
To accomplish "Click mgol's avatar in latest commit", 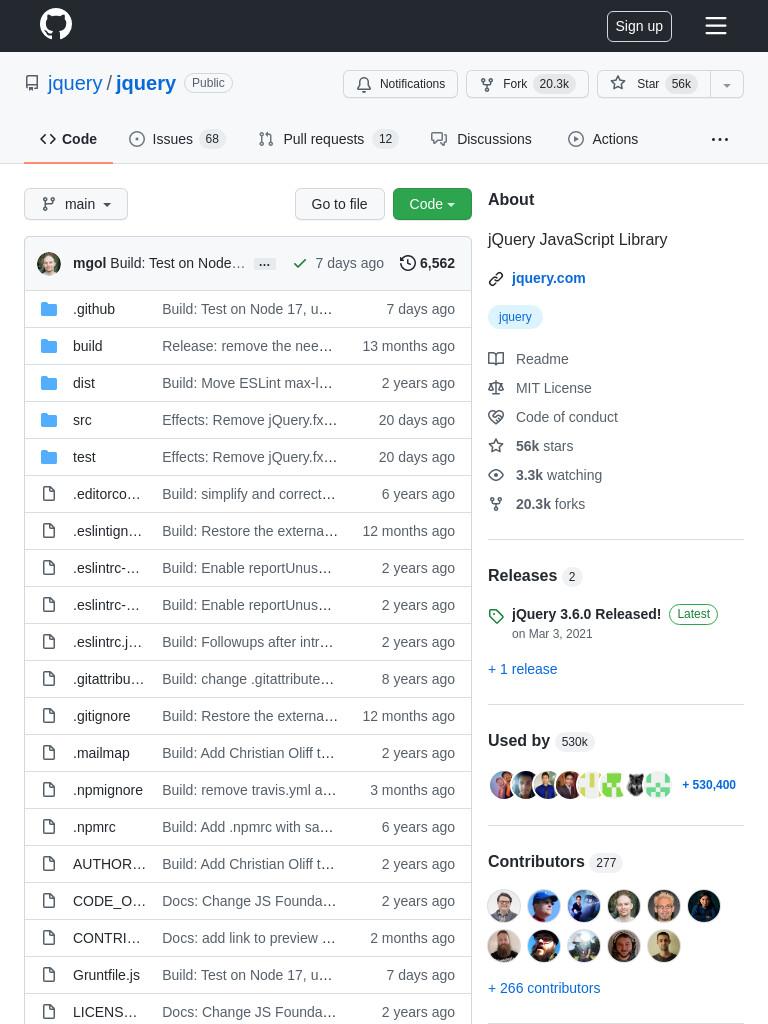I will (49, 263).
